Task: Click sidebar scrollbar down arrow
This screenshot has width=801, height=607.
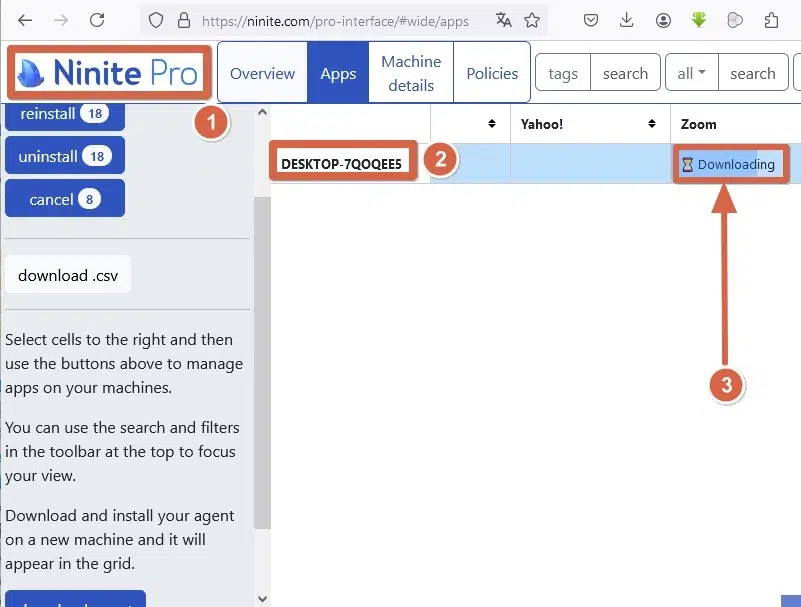Action: coord(262,598)
